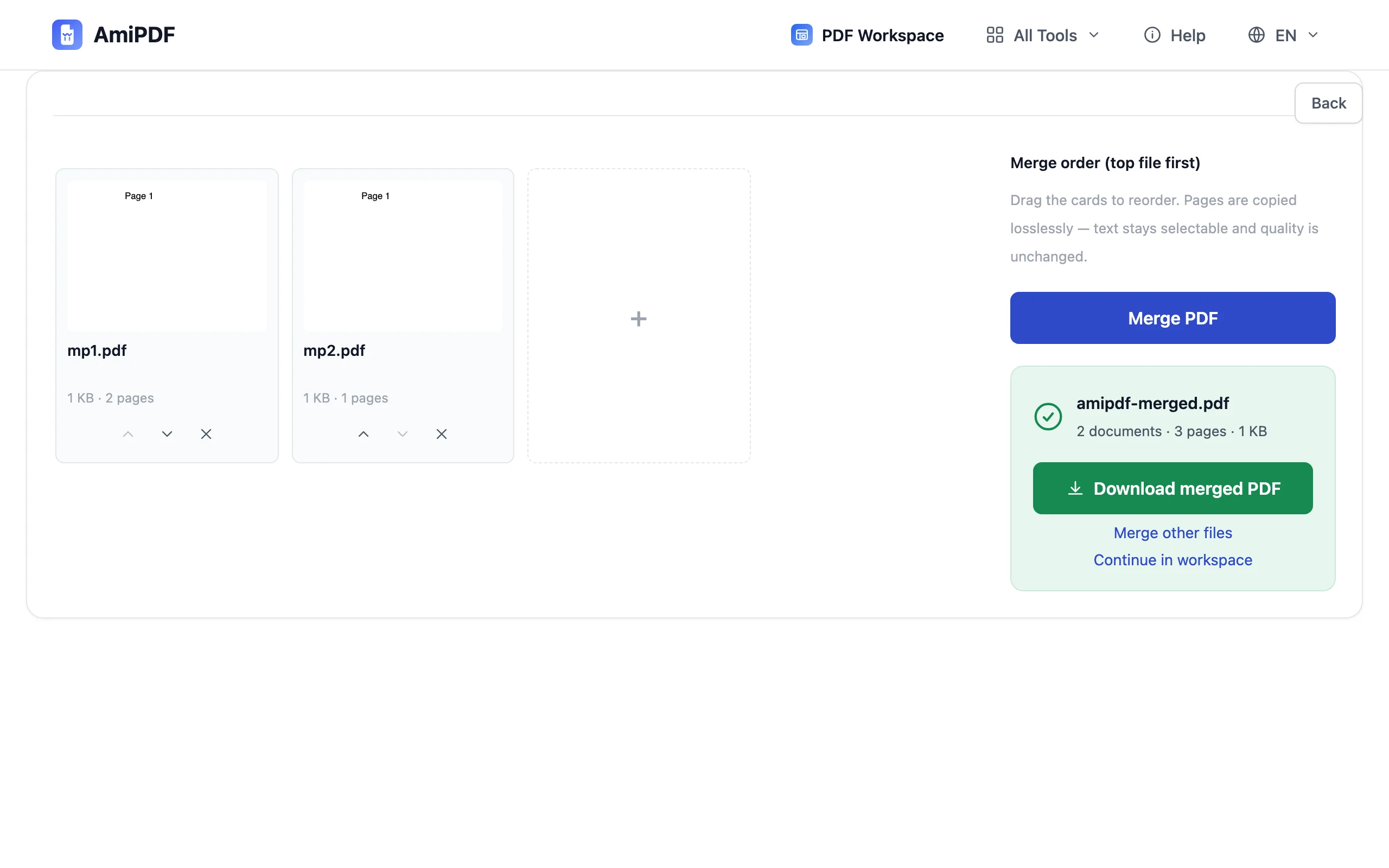Screen dimensions: 1389x868
Task: Move mp2.pdf down in order
Action: point(403,434)
